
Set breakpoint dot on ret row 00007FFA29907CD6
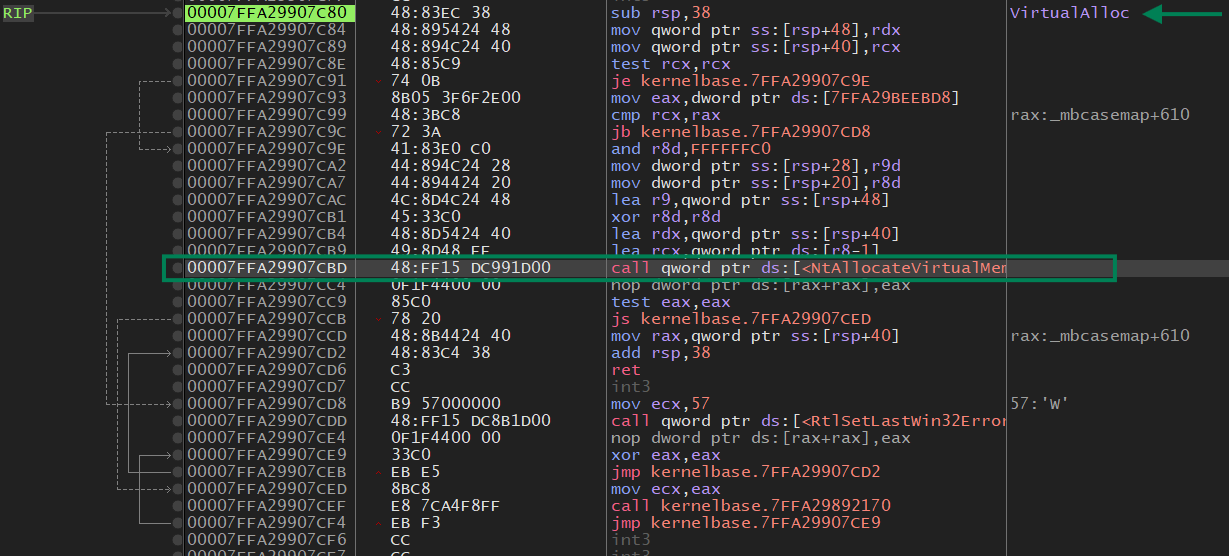click(x=177, y=370)
